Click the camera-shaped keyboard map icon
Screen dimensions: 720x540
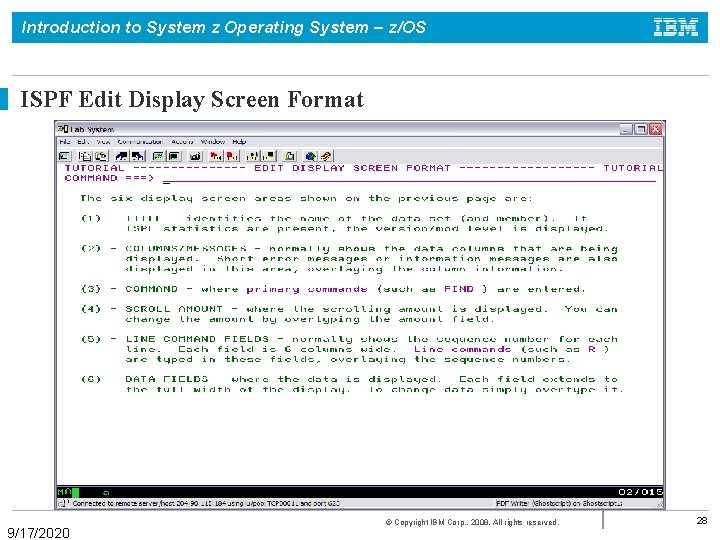(195, 156)
